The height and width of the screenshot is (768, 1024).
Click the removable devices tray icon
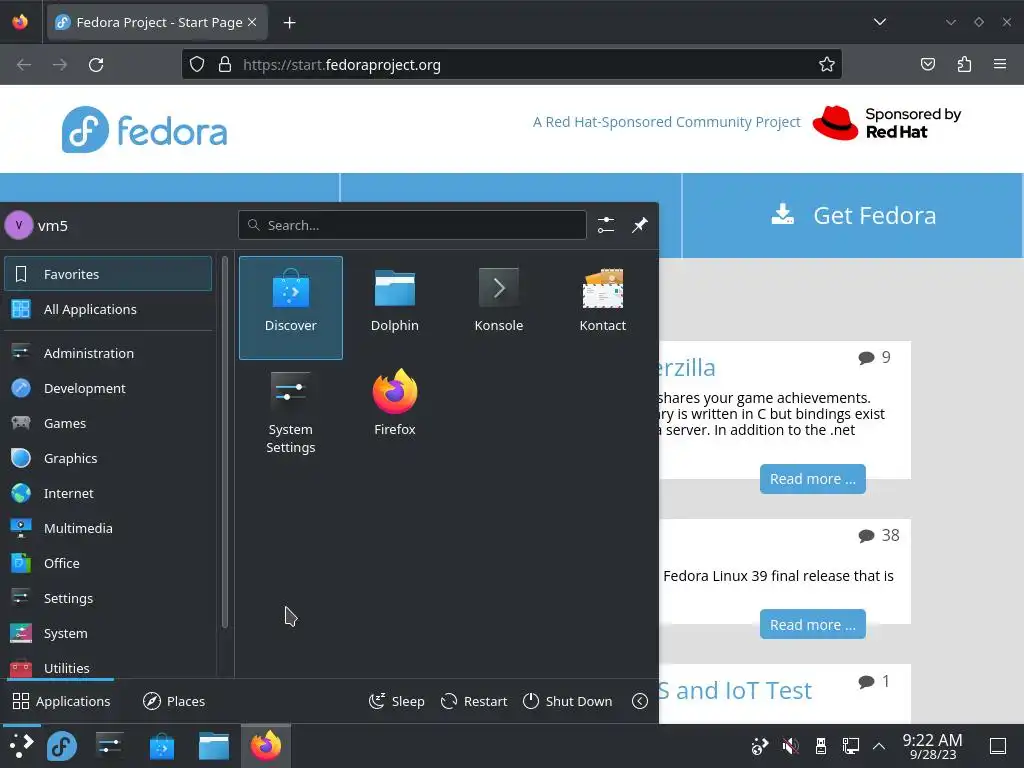pos(821,745)
